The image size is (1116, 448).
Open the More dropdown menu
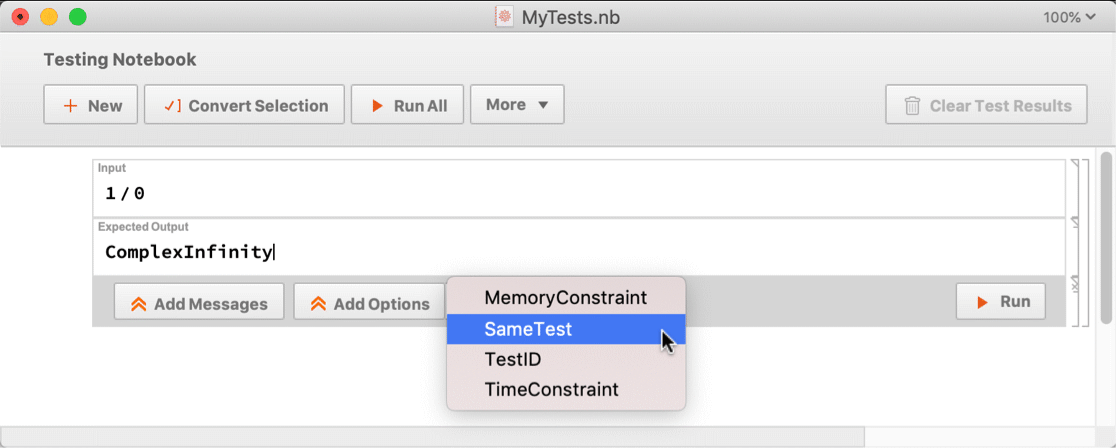[517, 105]
